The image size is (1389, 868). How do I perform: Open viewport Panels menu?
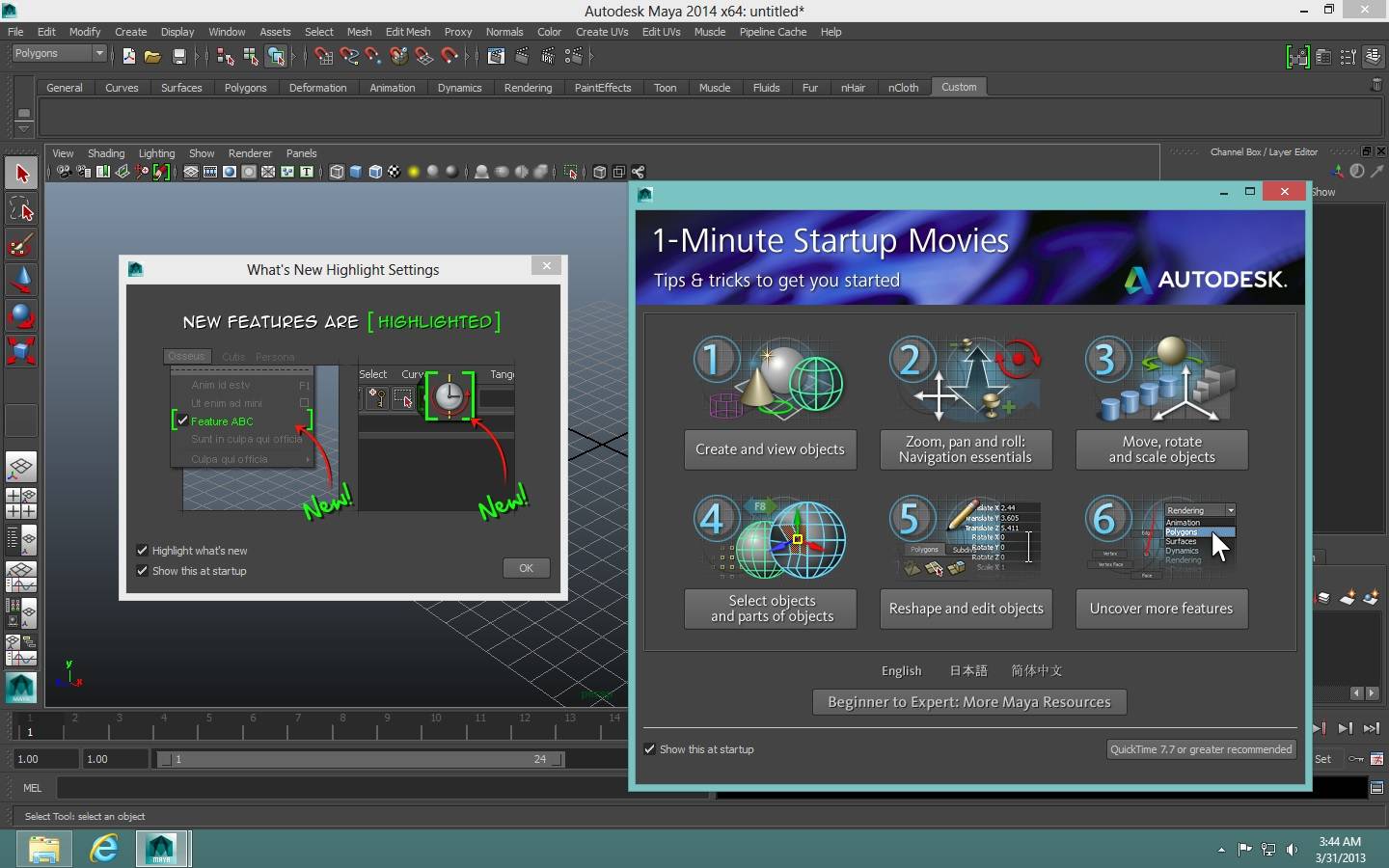click(x=301, y=153)
